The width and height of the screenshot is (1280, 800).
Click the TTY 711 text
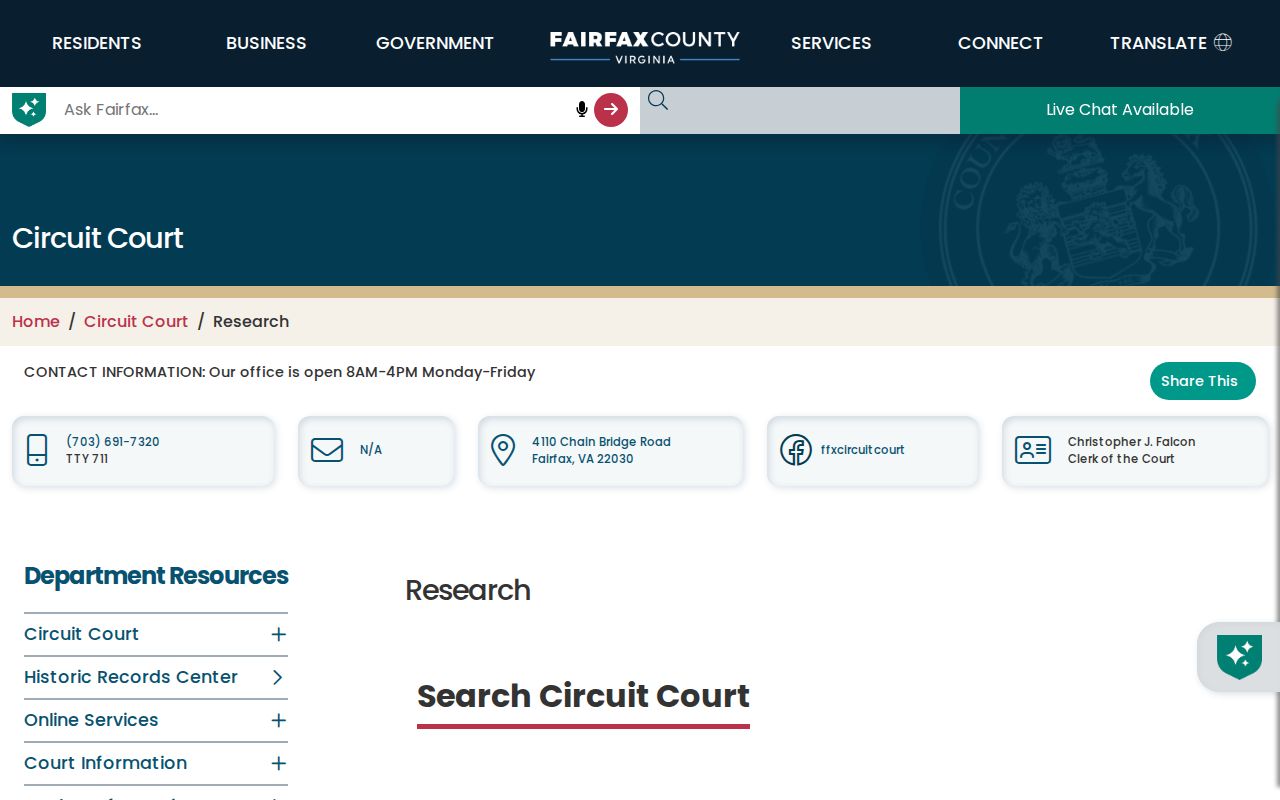(x=87, y=459)
